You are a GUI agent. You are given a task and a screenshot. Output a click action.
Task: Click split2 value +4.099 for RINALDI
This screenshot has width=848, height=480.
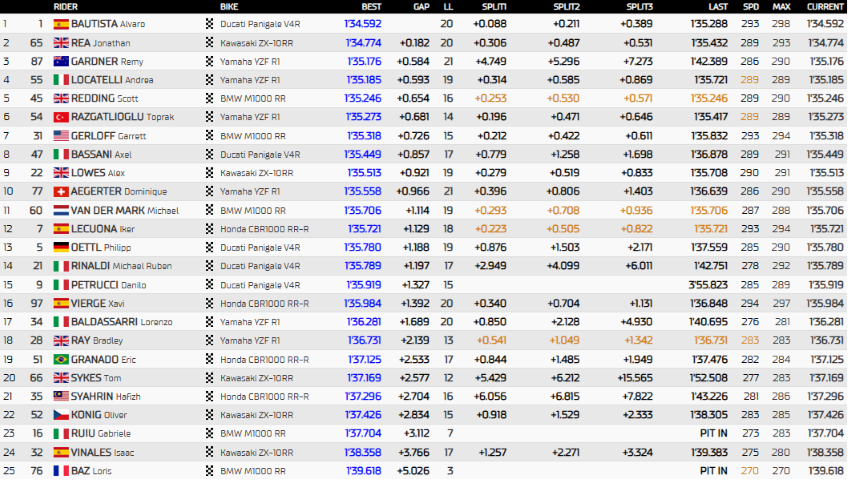coord(565,265)
